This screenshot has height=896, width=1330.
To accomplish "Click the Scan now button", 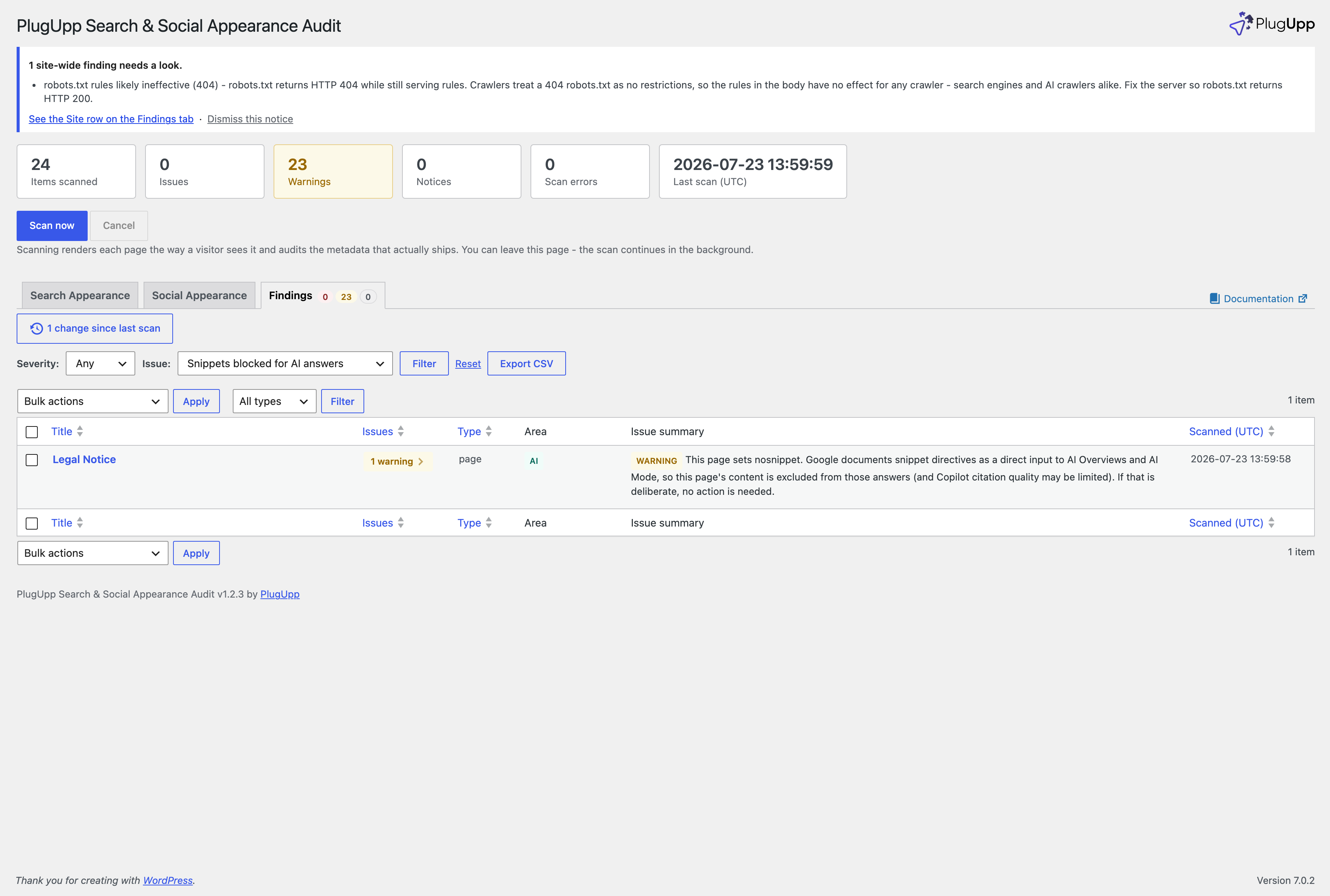I will [x=52, y=226].
